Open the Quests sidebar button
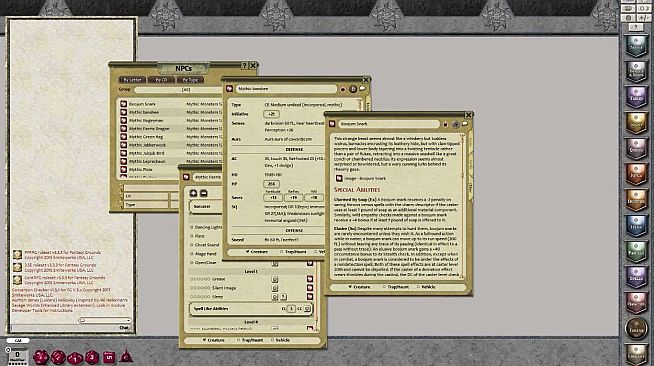This screenshot has width=654, height=366. tap(636, 148)
